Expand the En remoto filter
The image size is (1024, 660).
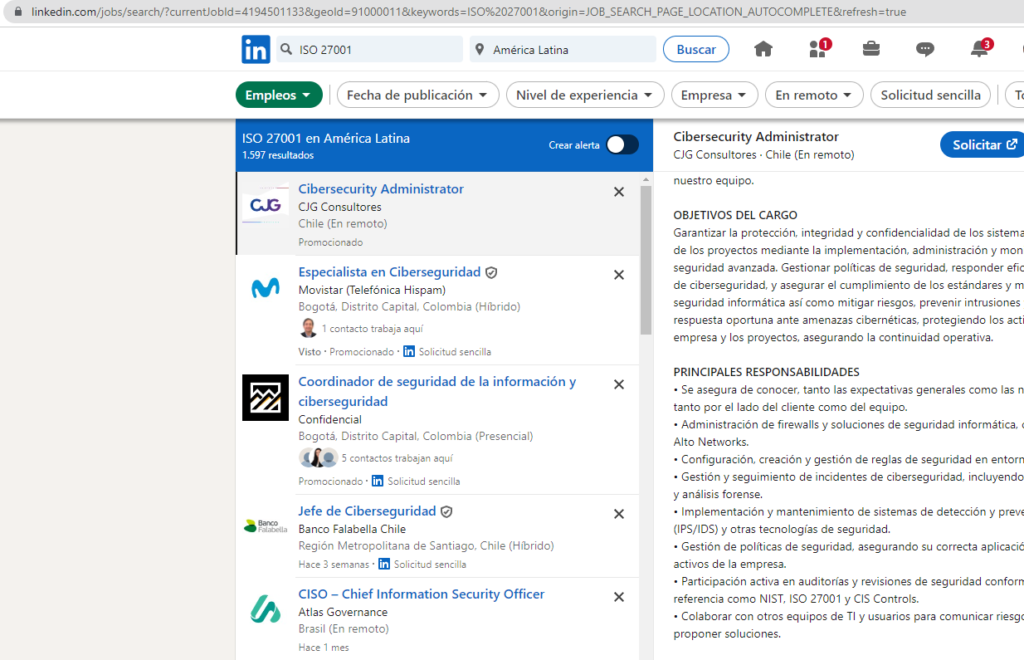point(814,95)
